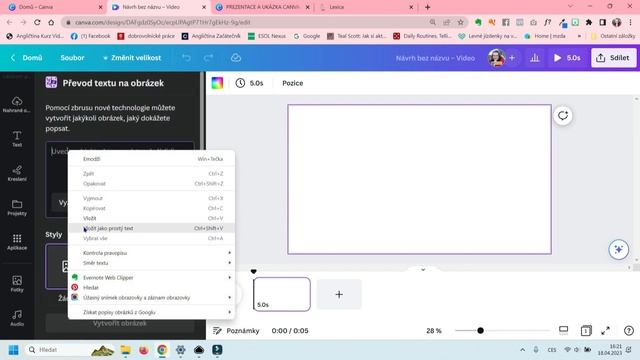
Task: Open the background color swatch
Action: 217,83
